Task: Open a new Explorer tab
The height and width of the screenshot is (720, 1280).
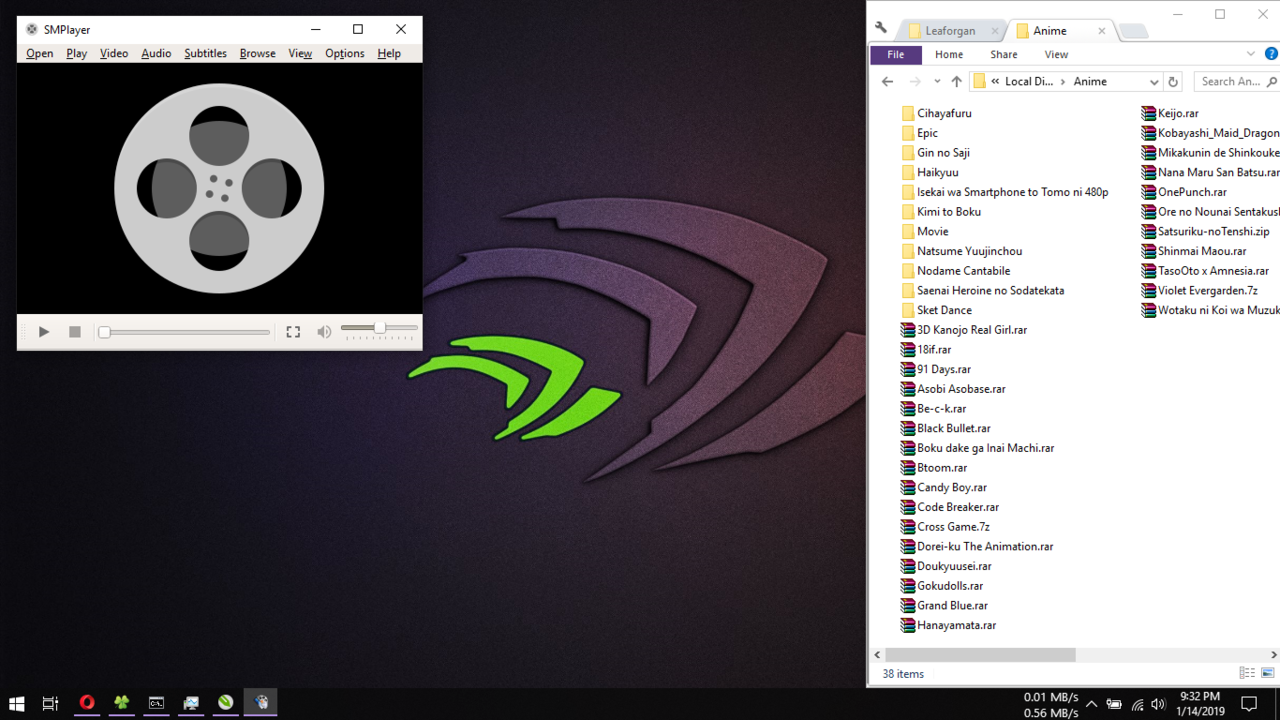Action: [1133, 31]
